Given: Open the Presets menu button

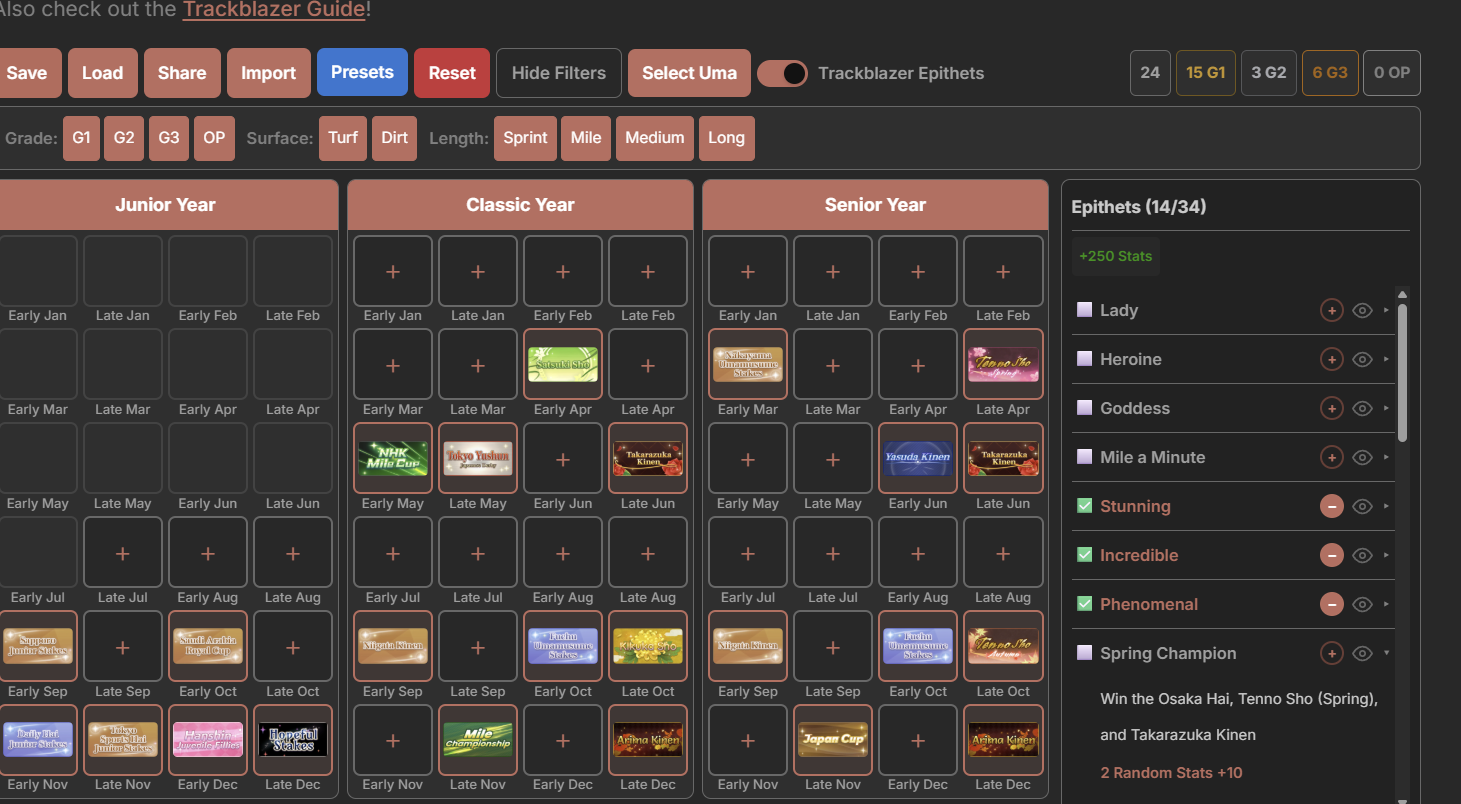Looking at the screenshot, I should (362, 72).
